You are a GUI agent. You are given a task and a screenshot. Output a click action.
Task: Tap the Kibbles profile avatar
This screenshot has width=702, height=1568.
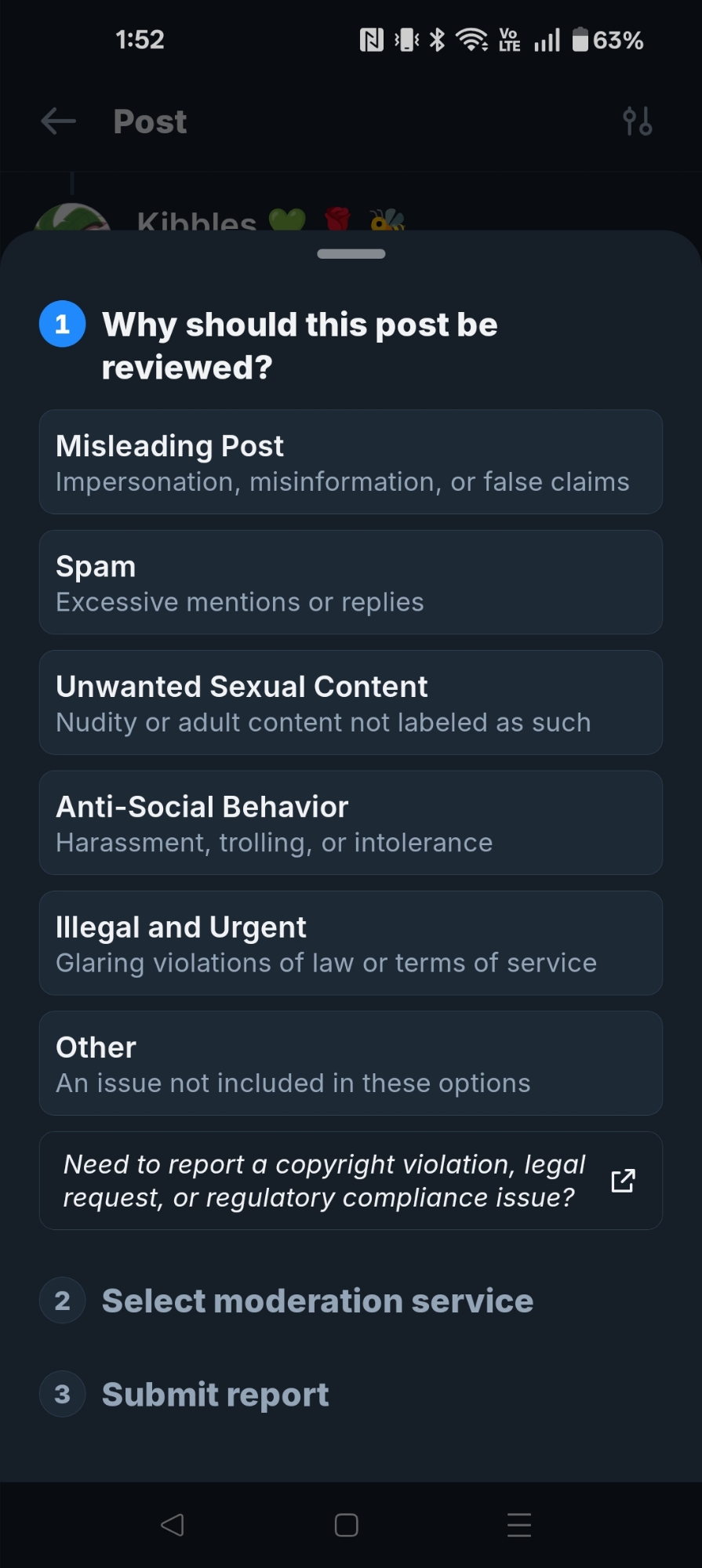pos(72,218)
